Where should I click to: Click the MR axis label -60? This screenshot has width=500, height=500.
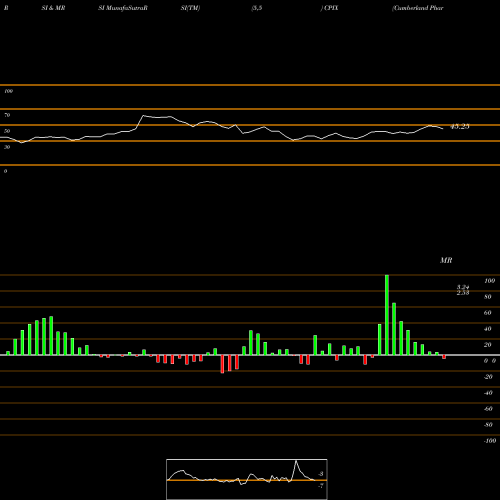[488, 409]
